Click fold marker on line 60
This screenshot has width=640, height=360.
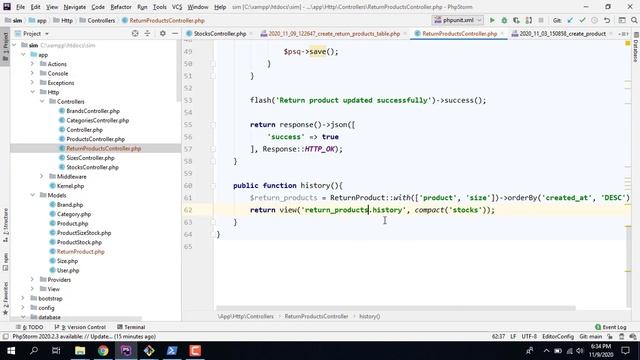click(213, 185)
